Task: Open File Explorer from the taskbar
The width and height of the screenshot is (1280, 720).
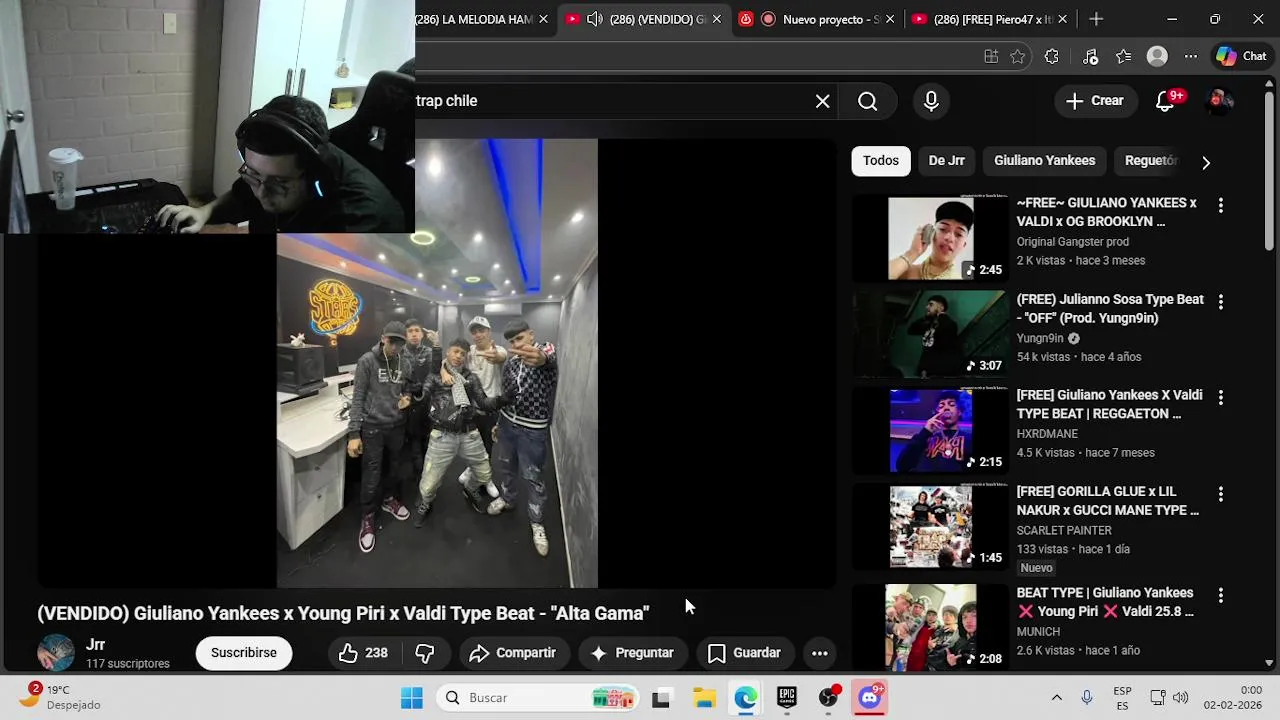Action: (704, 698)
